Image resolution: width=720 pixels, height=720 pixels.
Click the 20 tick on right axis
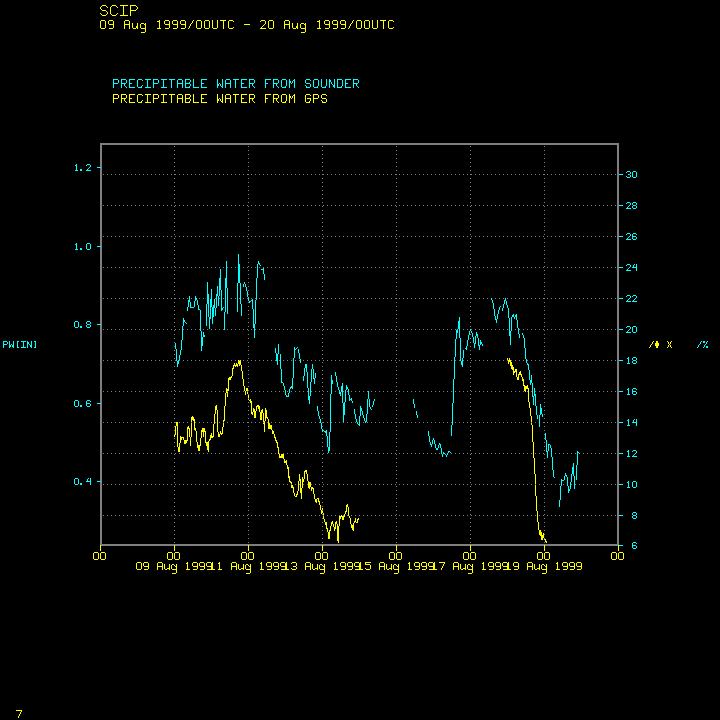(x=631, y=330)
